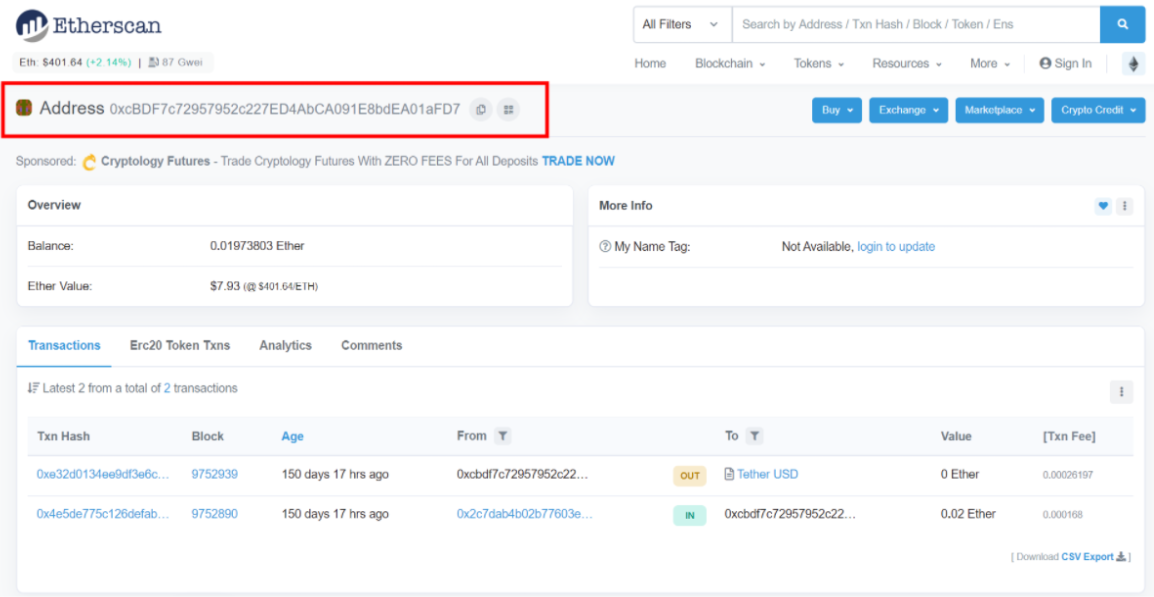The image size is (1154, 597).
Task: Open the More Info options three-dot menu
Action: [x=1124, y=206]
